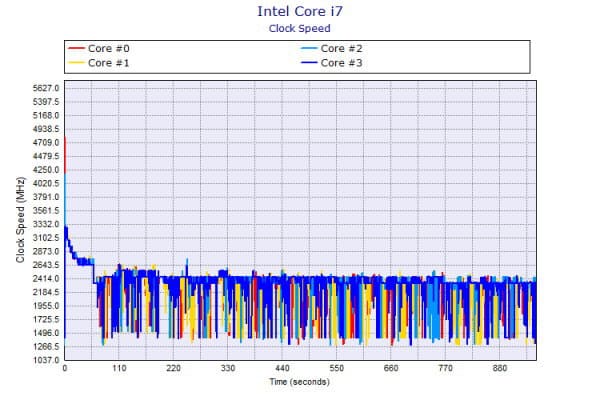The height and width of the screenshot is (400, 600).
Task: Click the 5627.0 y-axis value
Action: click(46, 88)
